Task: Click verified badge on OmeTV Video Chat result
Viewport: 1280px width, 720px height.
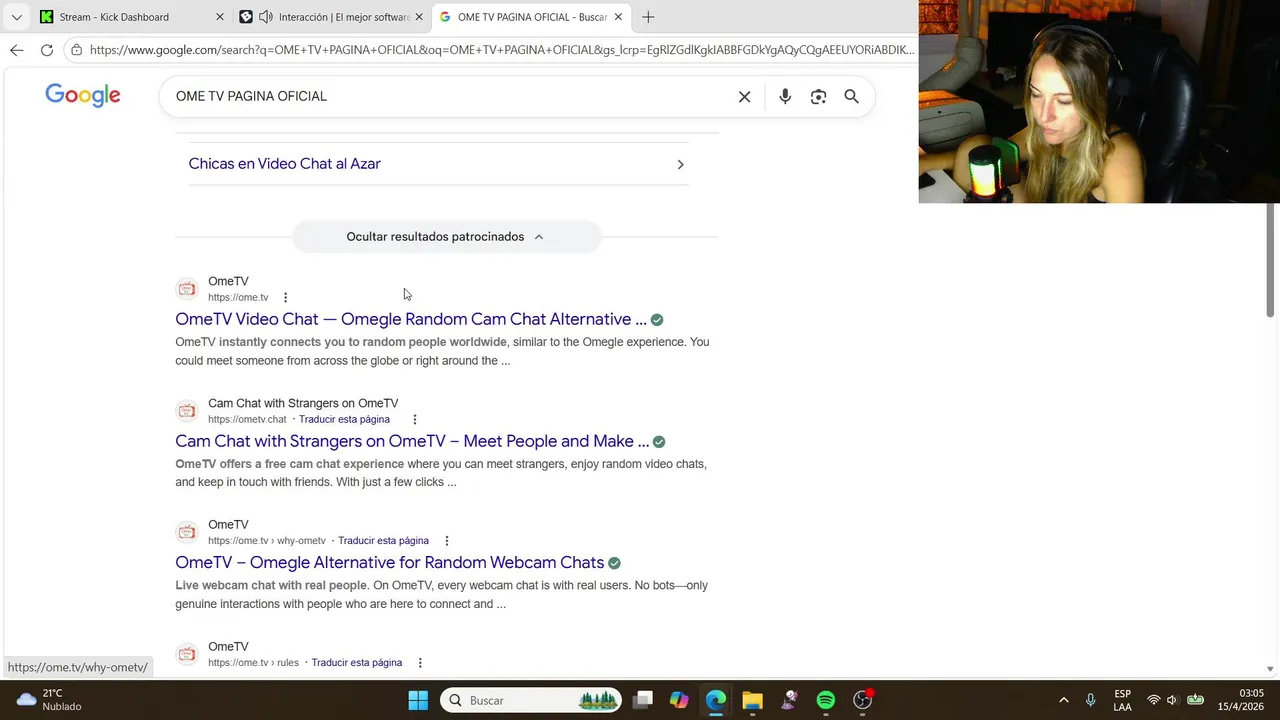Action: 657,320
